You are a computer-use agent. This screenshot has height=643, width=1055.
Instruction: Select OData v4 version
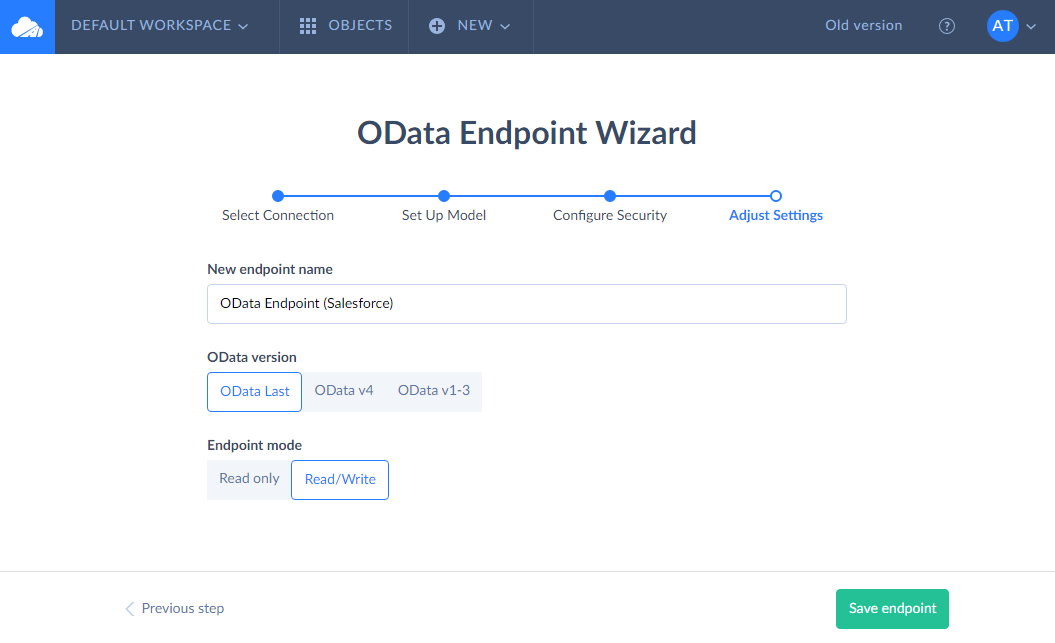pos(344,391)
